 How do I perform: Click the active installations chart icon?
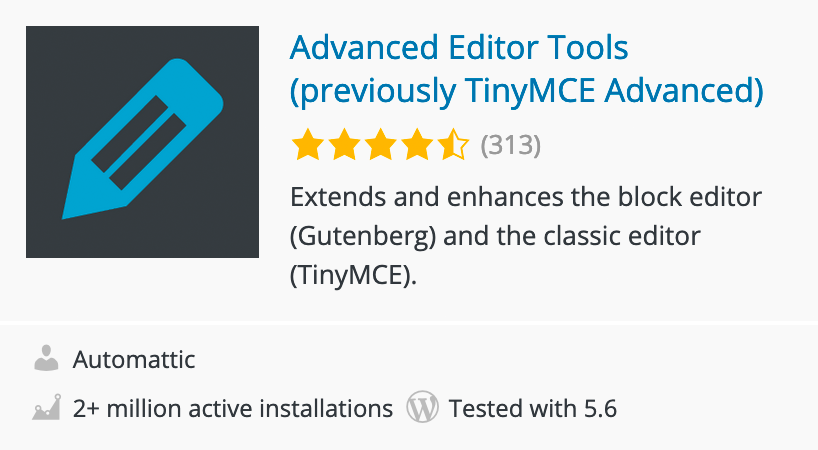click(x=46, y=408)
